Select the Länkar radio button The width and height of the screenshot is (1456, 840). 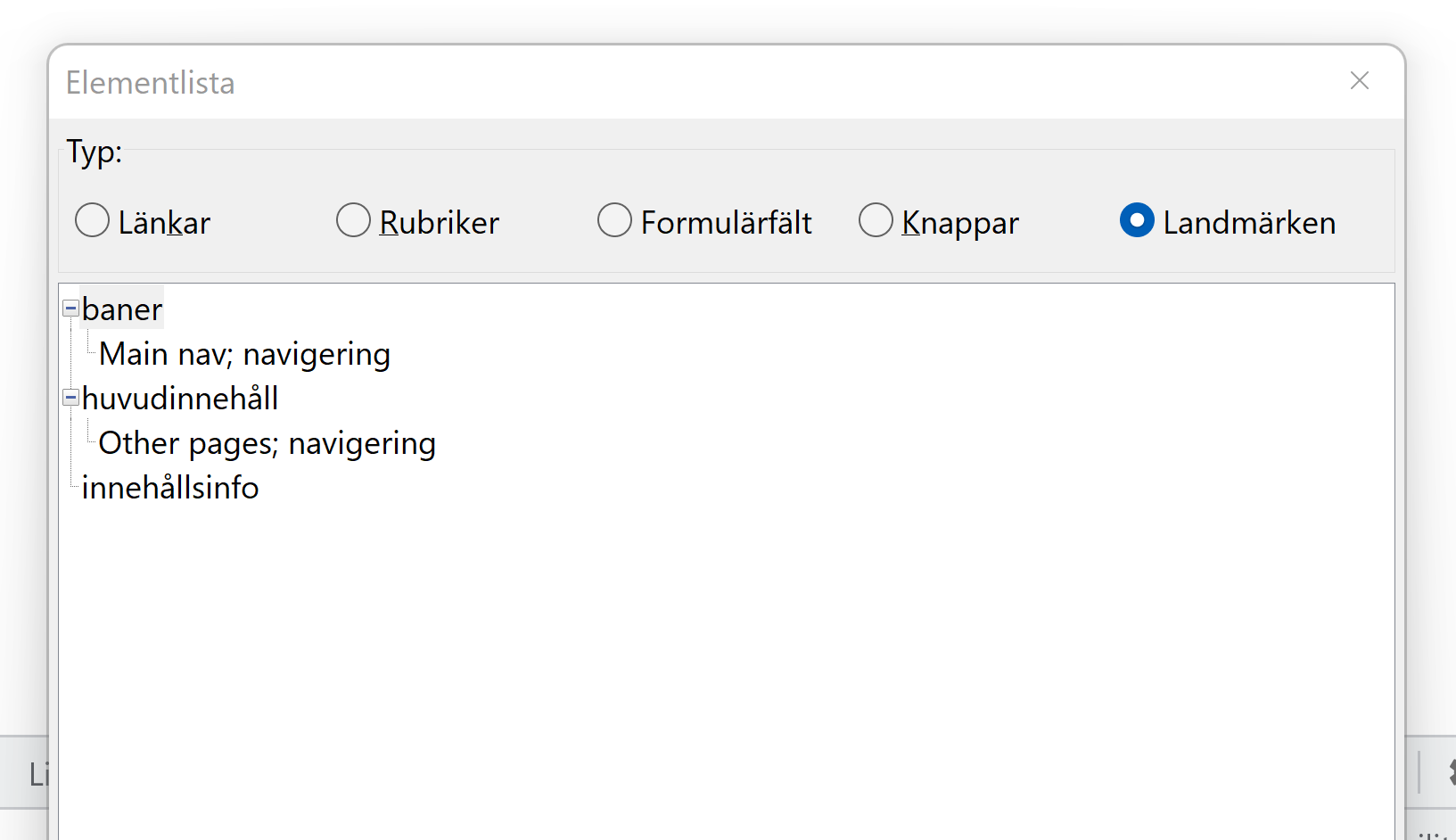click(92, 220)
